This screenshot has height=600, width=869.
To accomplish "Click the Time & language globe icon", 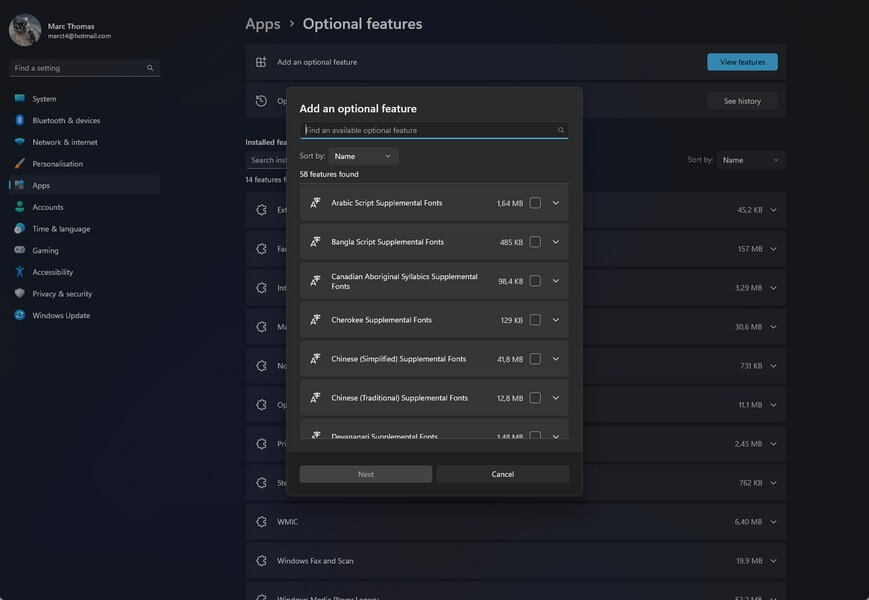I will click(x=19, y=228).
